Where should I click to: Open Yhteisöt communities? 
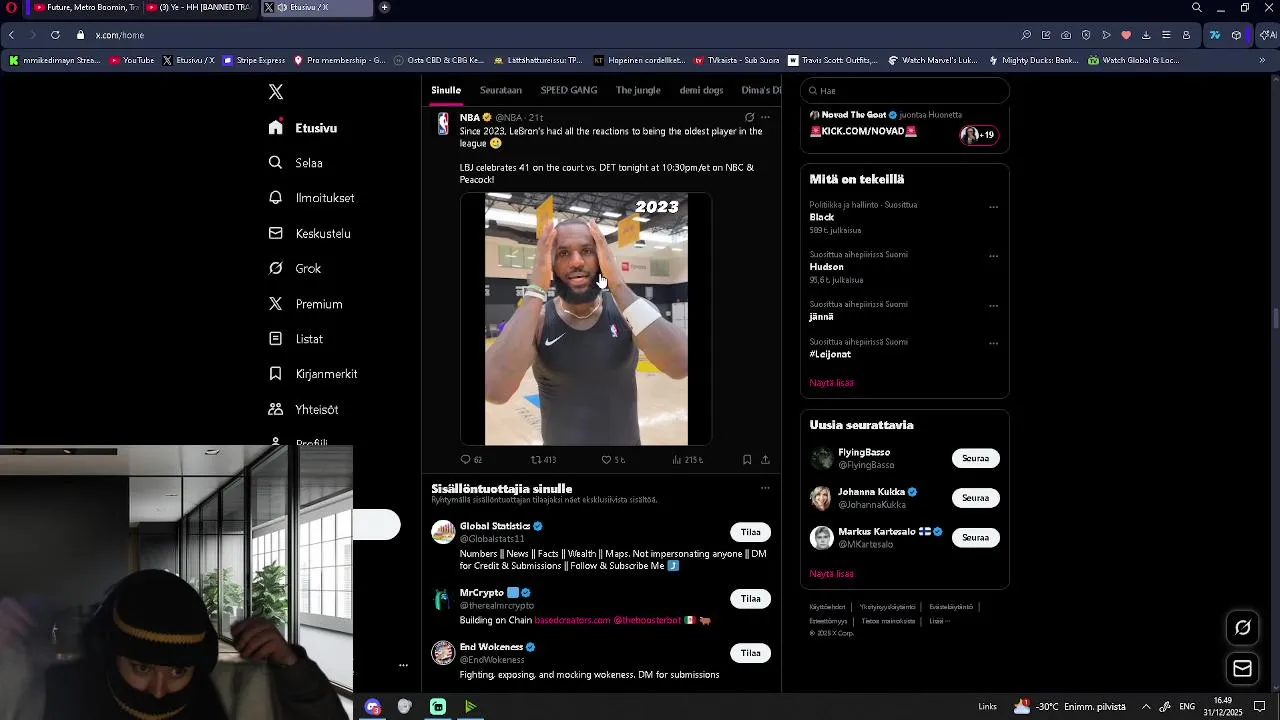pos(303,409)
